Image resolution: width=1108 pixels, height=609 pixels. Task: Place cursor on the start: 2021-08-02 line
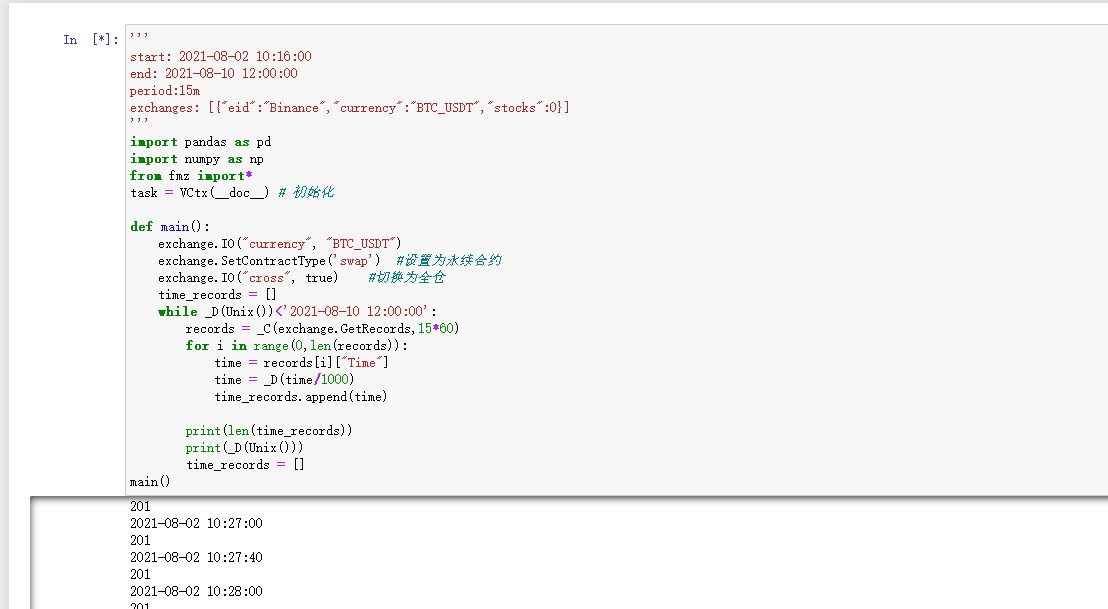221,57
